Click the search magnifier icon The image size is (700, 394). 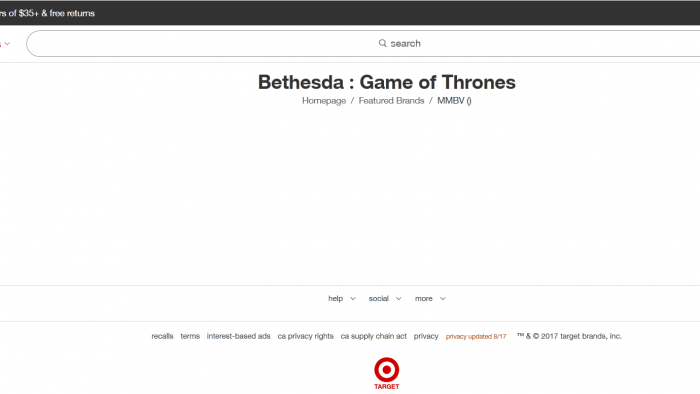pos(383,43)
